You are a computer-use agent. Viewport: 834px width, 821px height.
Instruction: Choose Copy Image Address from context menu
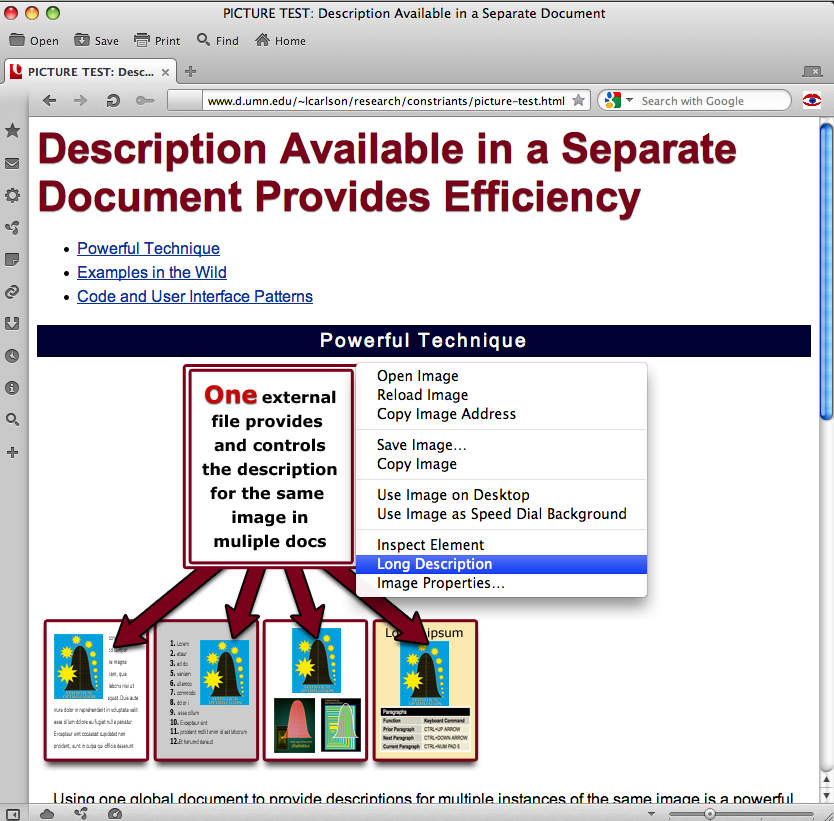point(446,414)
